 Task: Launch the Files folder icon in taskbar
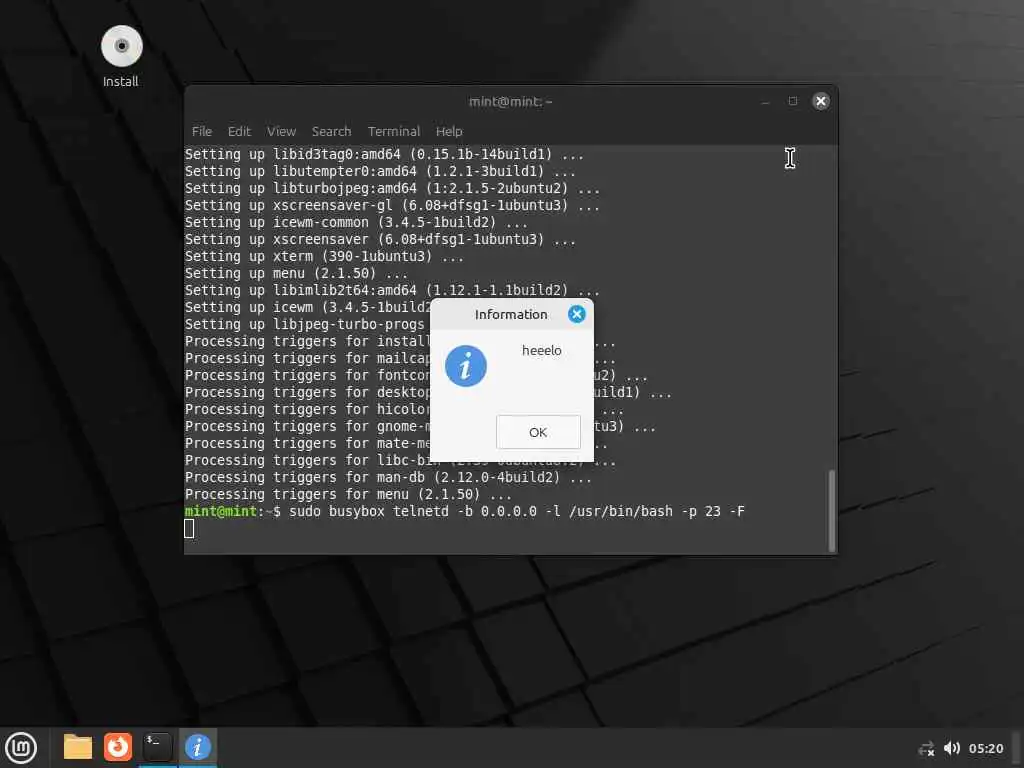tap(78, 747)
